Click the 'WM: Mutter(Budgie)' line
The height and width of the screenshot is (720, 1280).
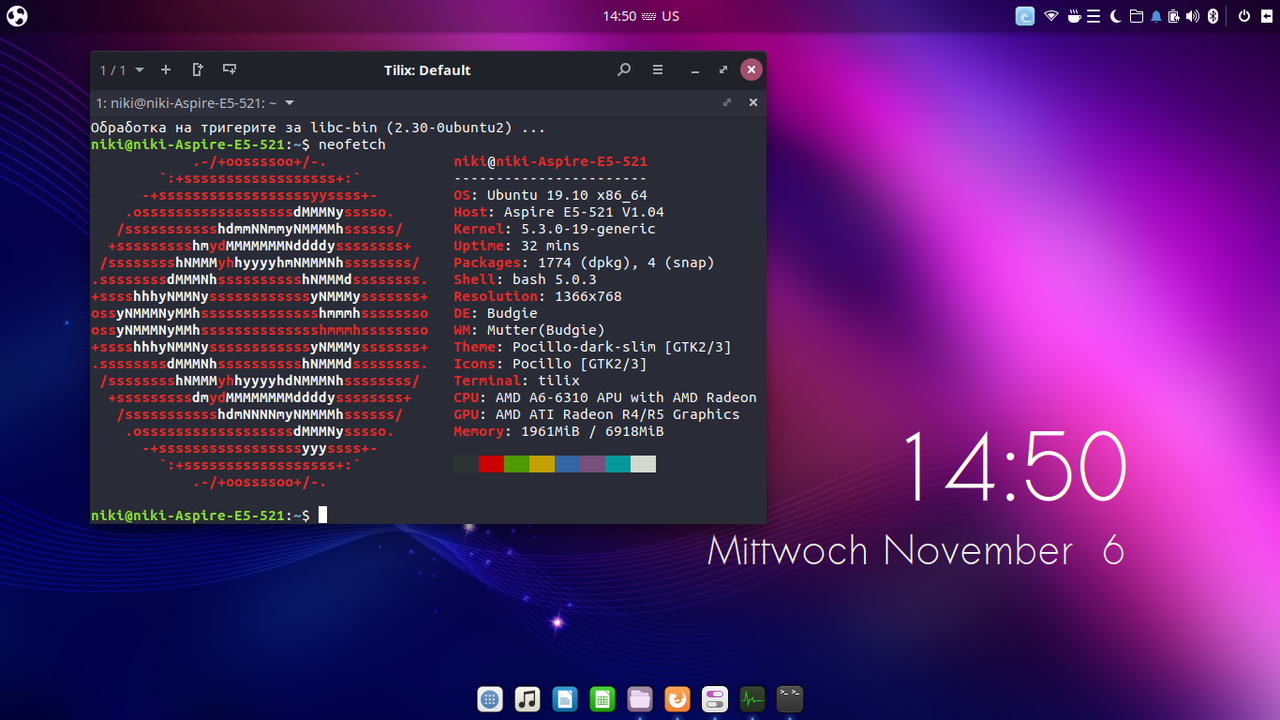pyautogui.click(x=529, y=330)
